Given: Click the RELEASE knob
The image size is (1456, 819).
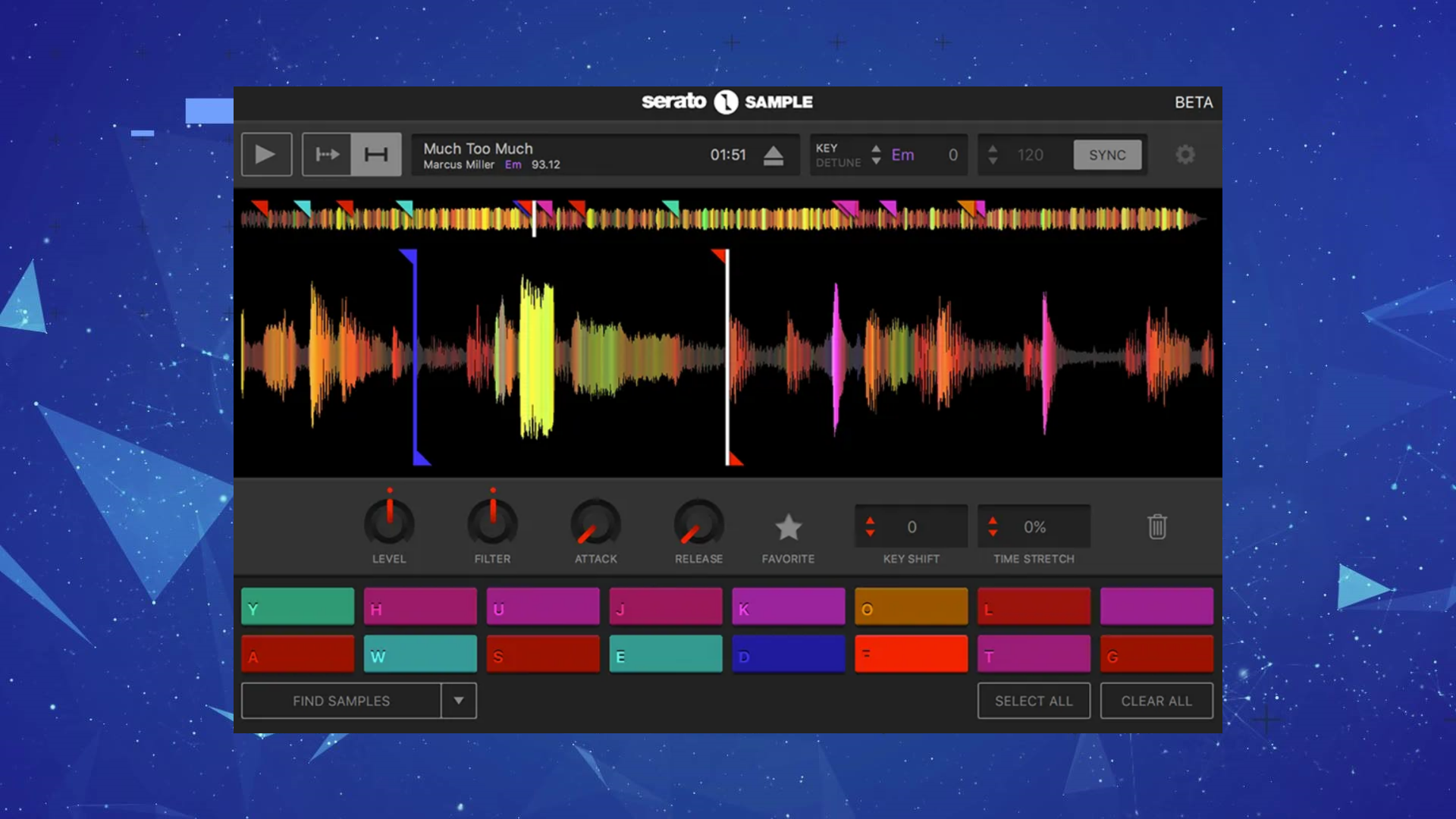Looking at the screenshot, I should 698,523.
